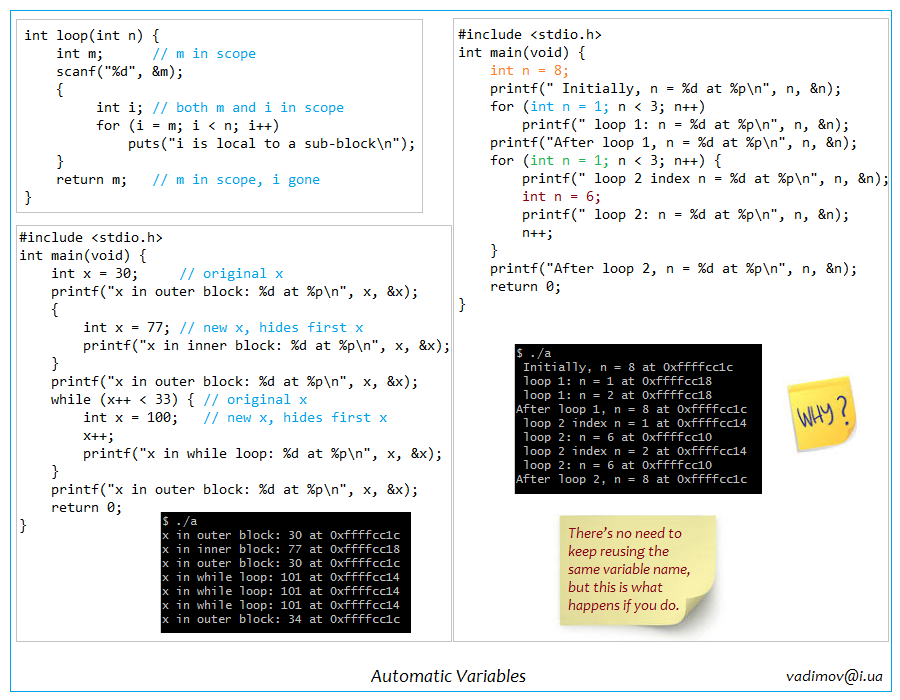Select the '// m in scope' comment
This screenshot has height=700, width=900.
click(x=204, y=54)
